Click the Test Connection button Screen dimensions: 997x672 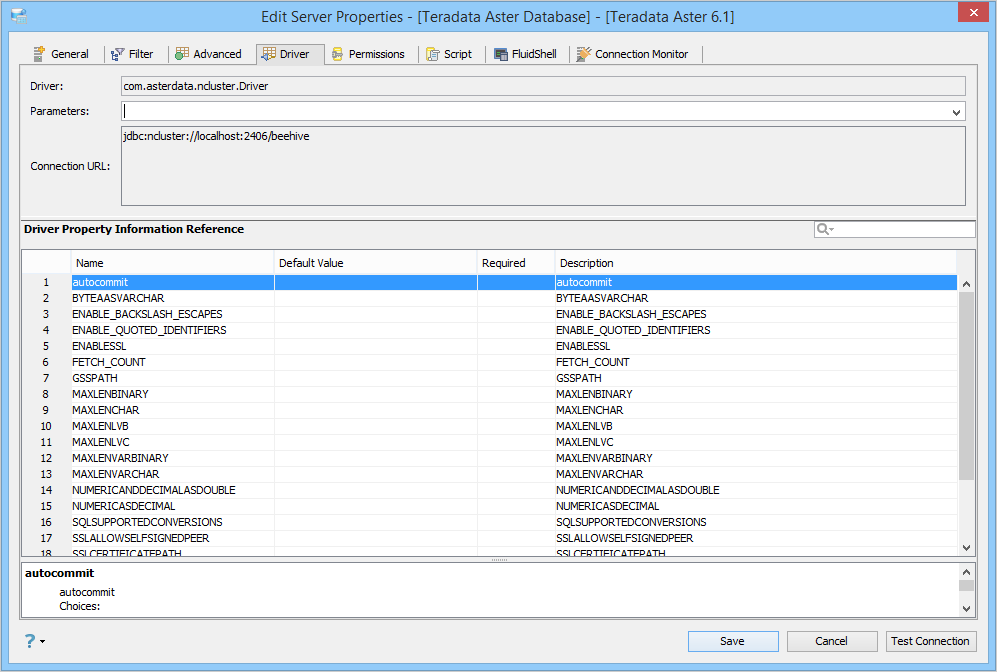[930, 641]
